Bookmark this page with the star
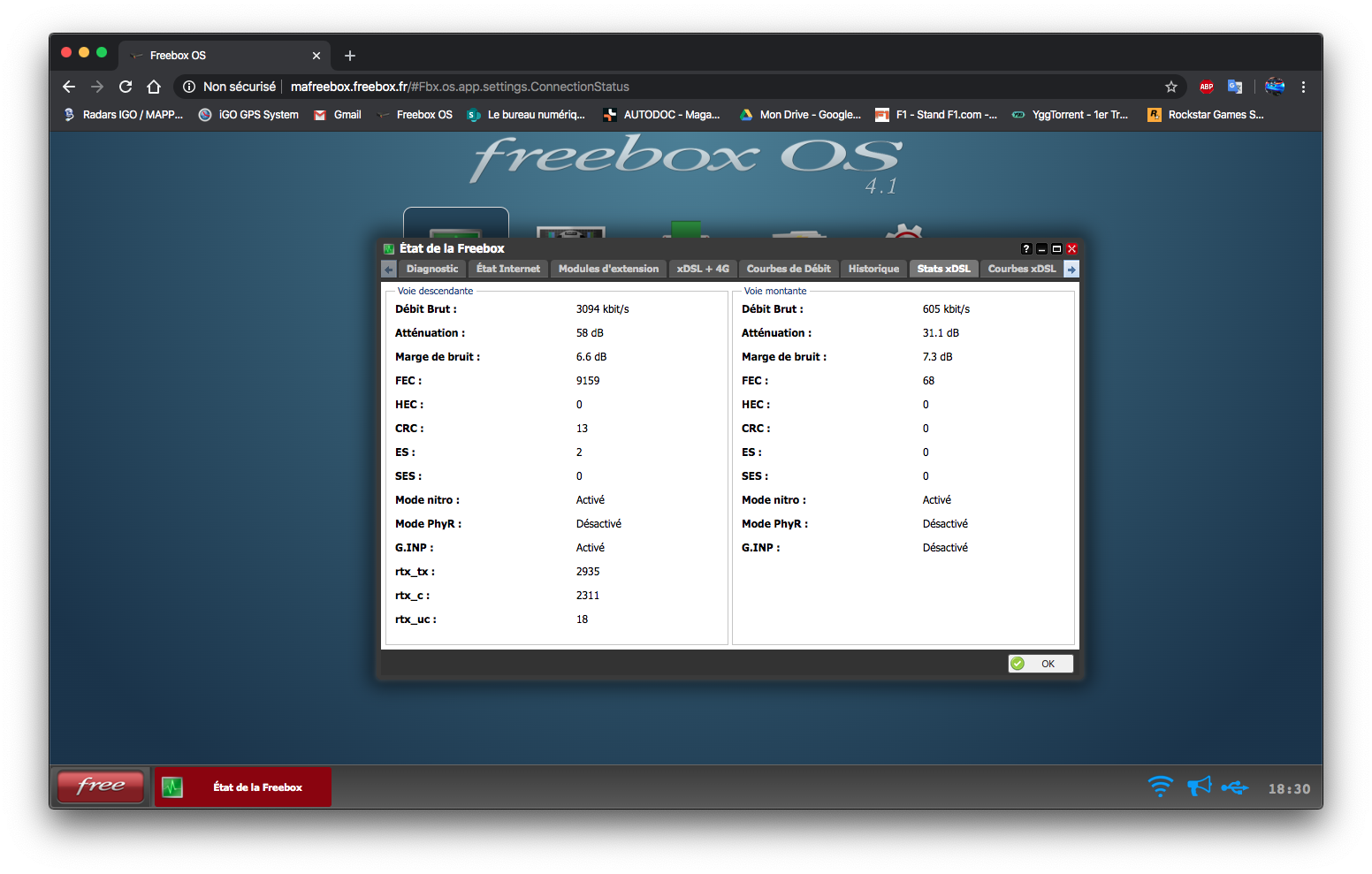Screen dimensions: 1372x874 [x=1171, y=87]
